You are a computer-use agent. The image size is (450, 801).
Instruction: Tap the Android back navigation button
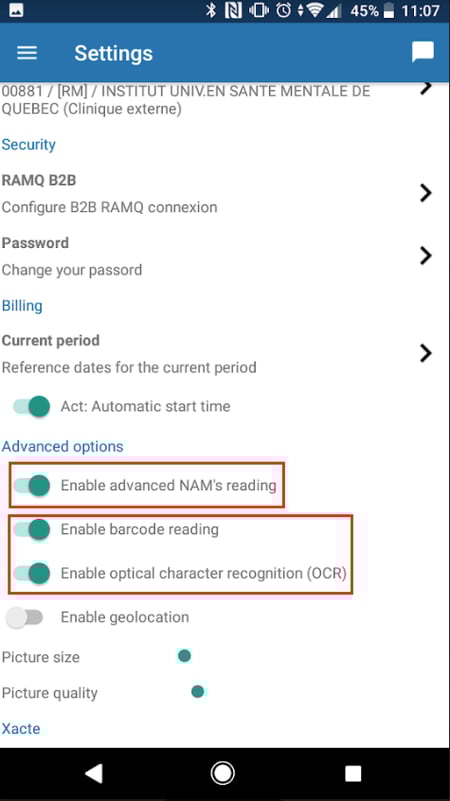click(x=94, y=774)
